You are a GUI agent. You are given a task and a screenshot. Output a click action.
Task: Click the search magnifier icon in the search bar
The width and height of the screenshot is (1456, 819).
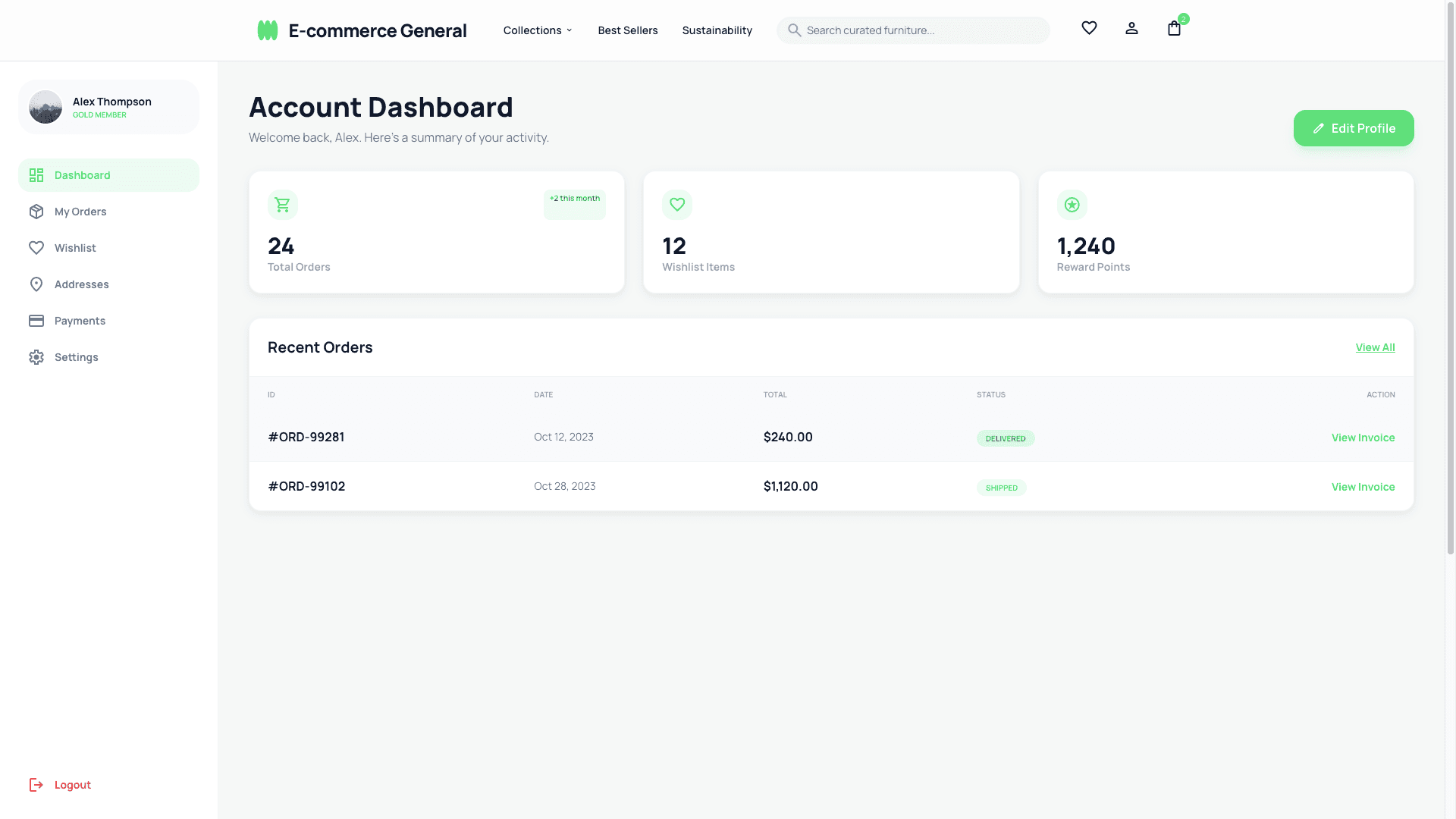coord(795,30)
